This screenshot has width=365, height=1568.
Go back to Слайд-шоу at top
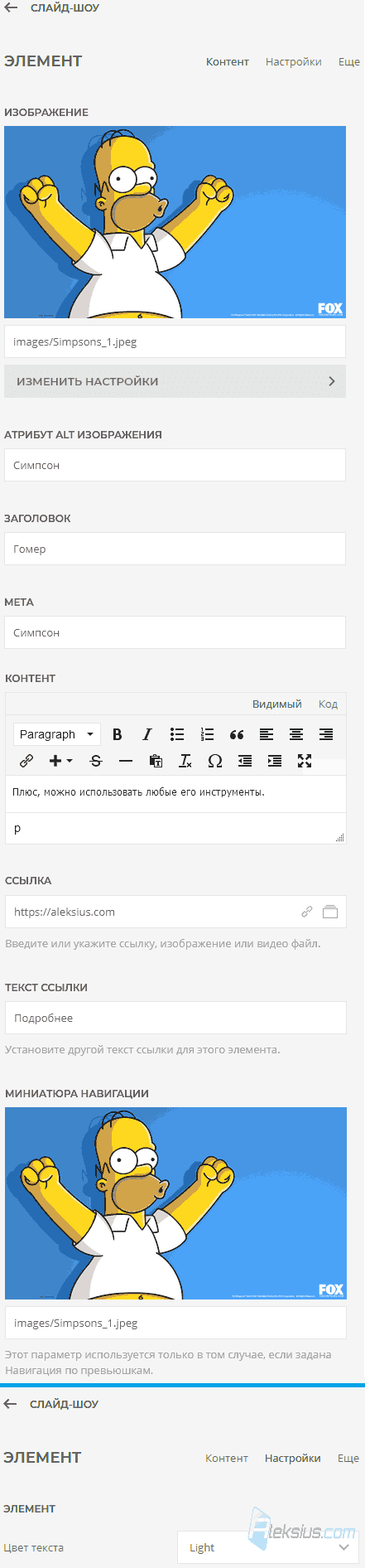(52, 8)
